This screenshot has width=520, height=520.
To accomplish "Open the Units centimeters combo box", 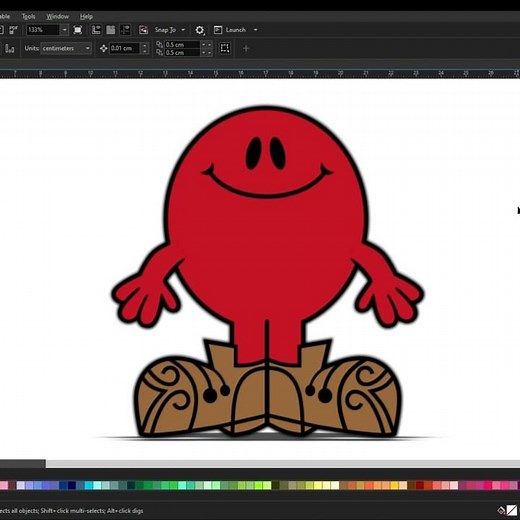I will click(66, 48).
